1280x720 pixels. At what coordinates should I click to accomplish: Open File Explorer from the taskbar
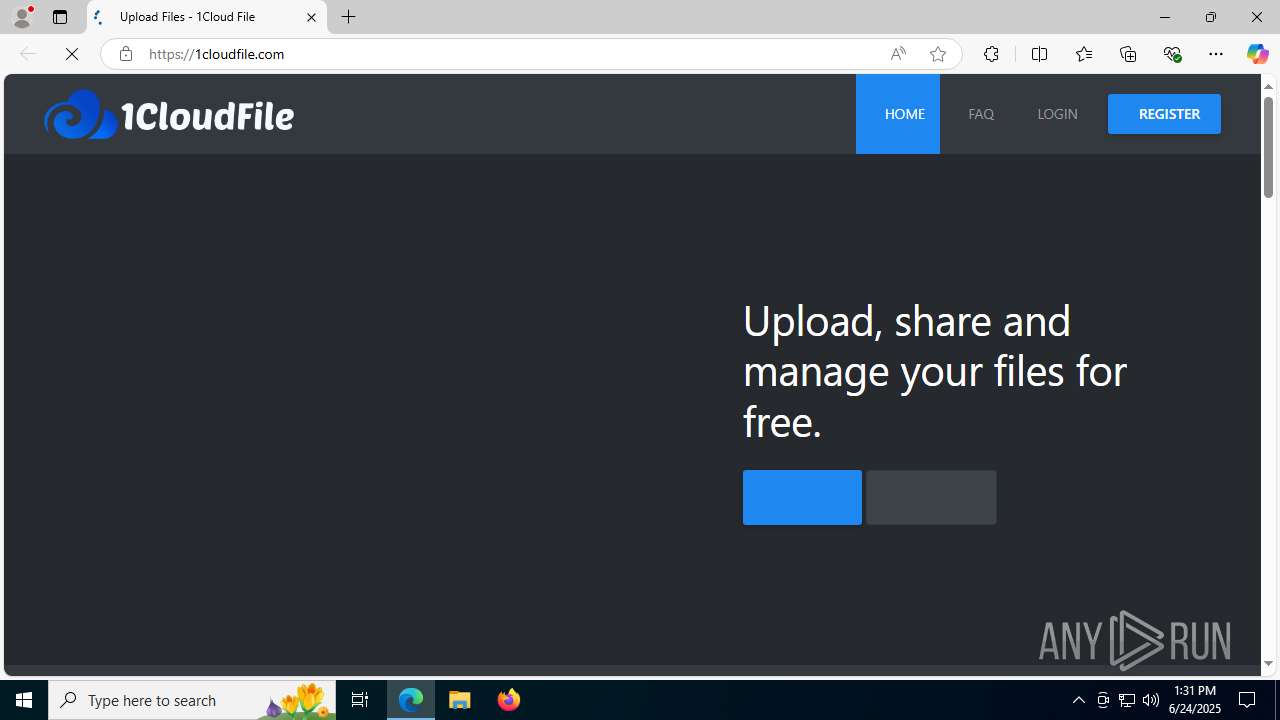click(x=460, y=700)
